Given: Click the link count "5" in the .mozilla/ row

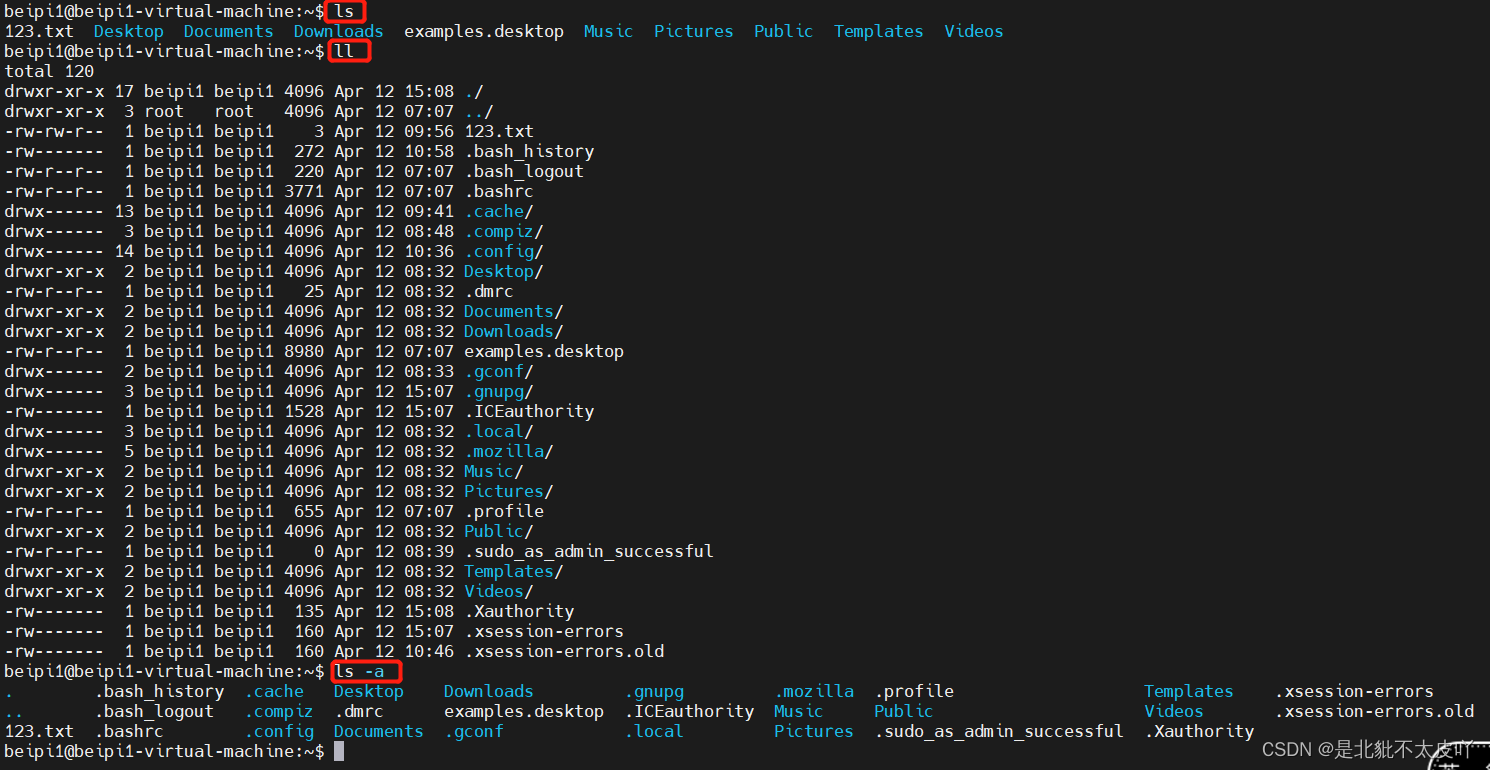Looking at the screenshot, I should click(129, 451).
